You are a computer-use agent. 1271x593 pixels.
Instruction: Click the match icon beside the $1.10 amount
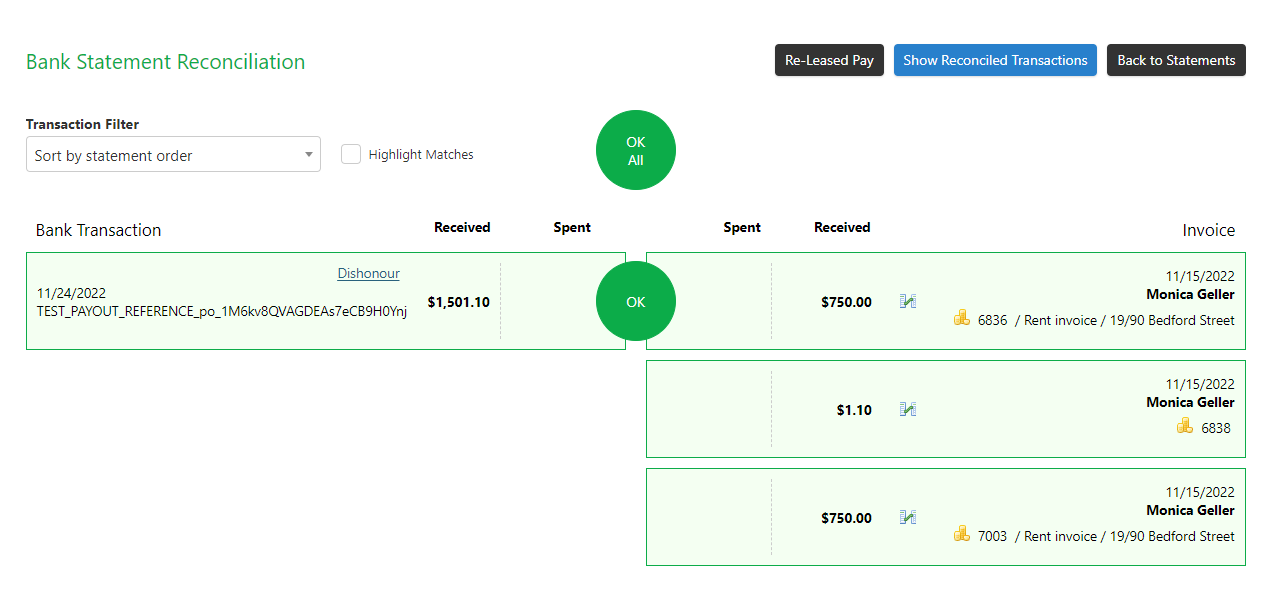click(908, 409)
